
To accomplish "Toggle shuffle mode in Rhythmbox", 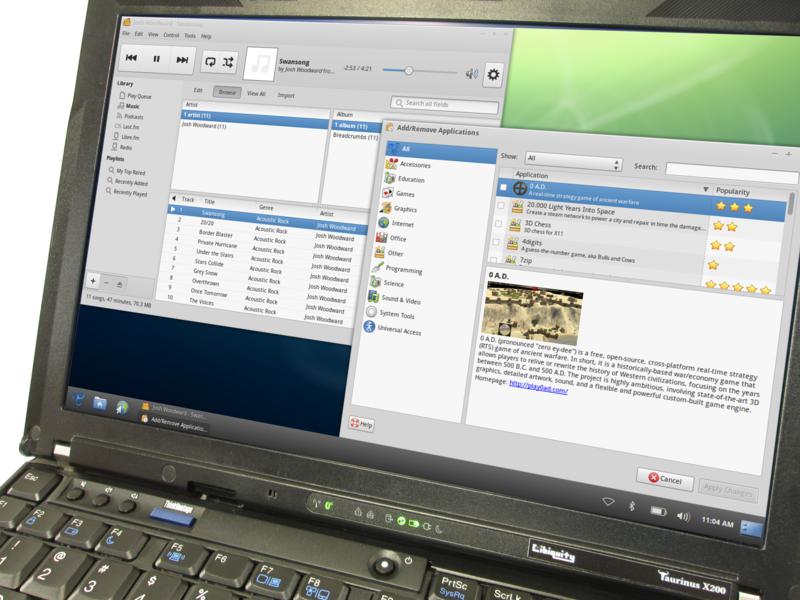I will coord(228,62).
